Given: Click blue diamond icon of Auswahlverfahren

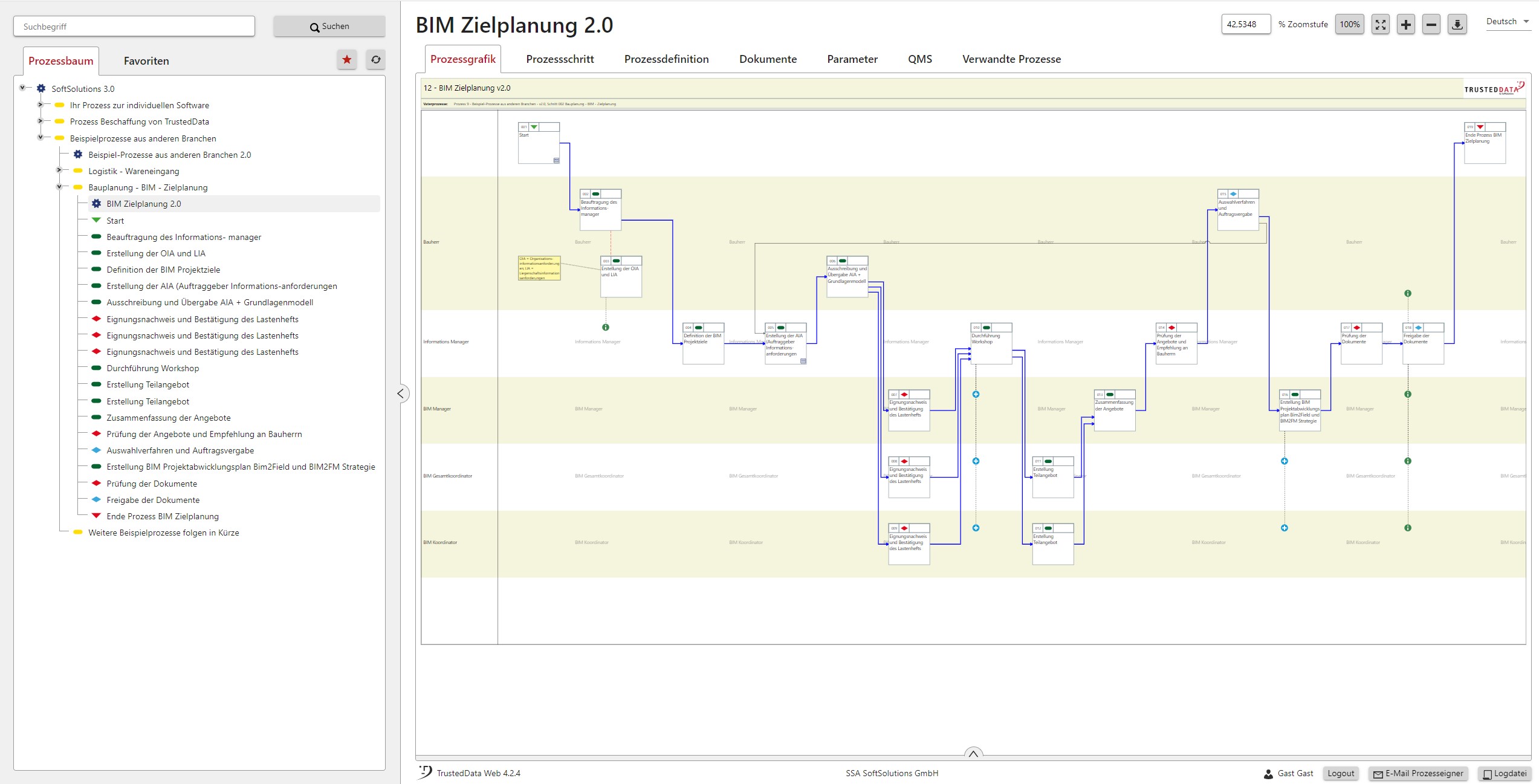Looking at the screenshot, I should pyautogui.click(x=96, y=450).
